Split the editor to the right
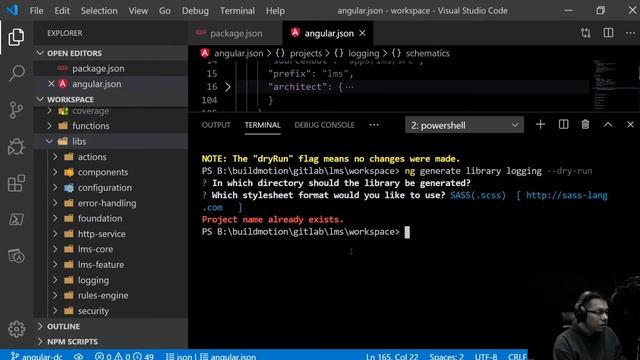640x360 pixels. pyautogui.click(x=608, y=33)
